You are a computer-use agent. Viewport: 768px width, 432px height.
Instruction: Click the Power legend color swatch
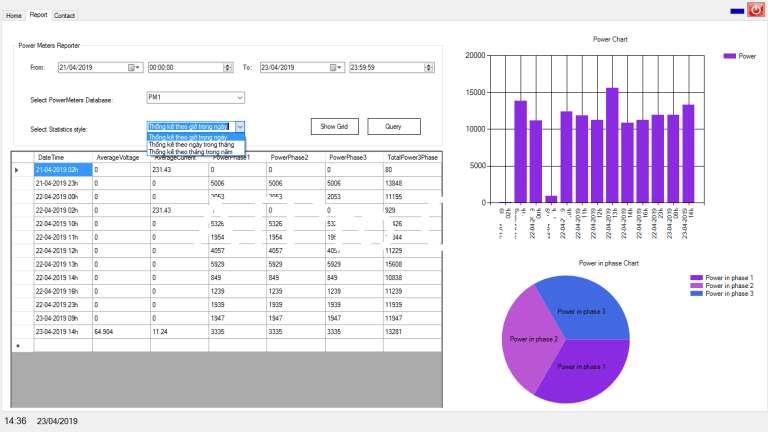729,57
